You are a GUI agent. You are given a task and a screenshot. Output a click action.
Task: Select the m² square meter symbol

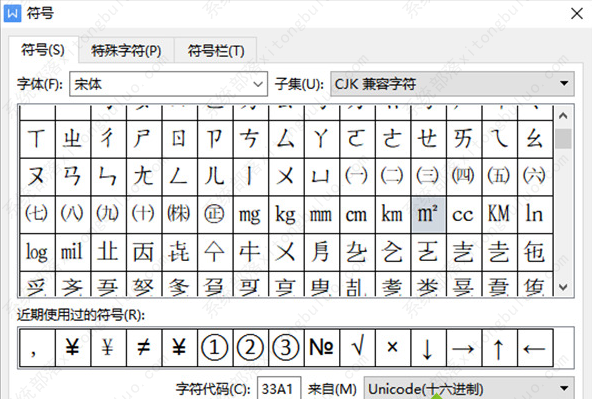pos(429,214)
